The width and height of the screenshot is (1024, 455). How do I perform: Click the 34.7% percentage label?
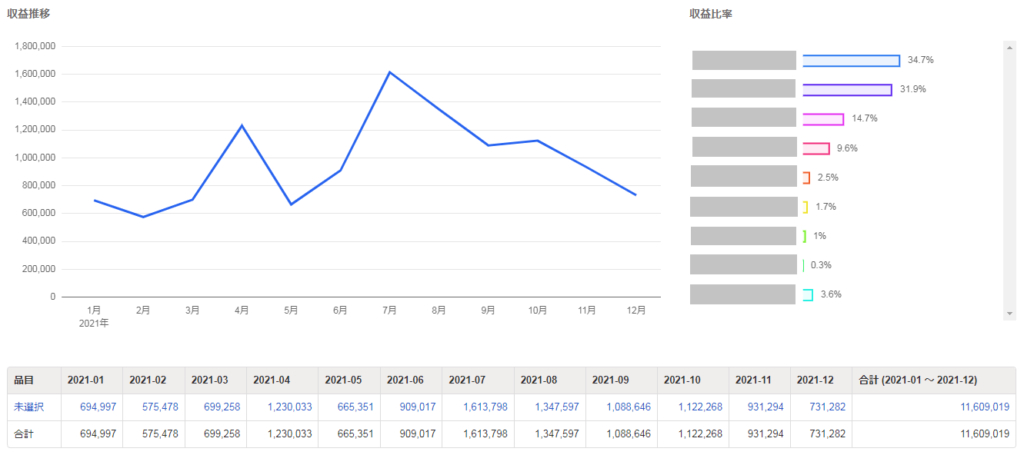pos(921,60)
